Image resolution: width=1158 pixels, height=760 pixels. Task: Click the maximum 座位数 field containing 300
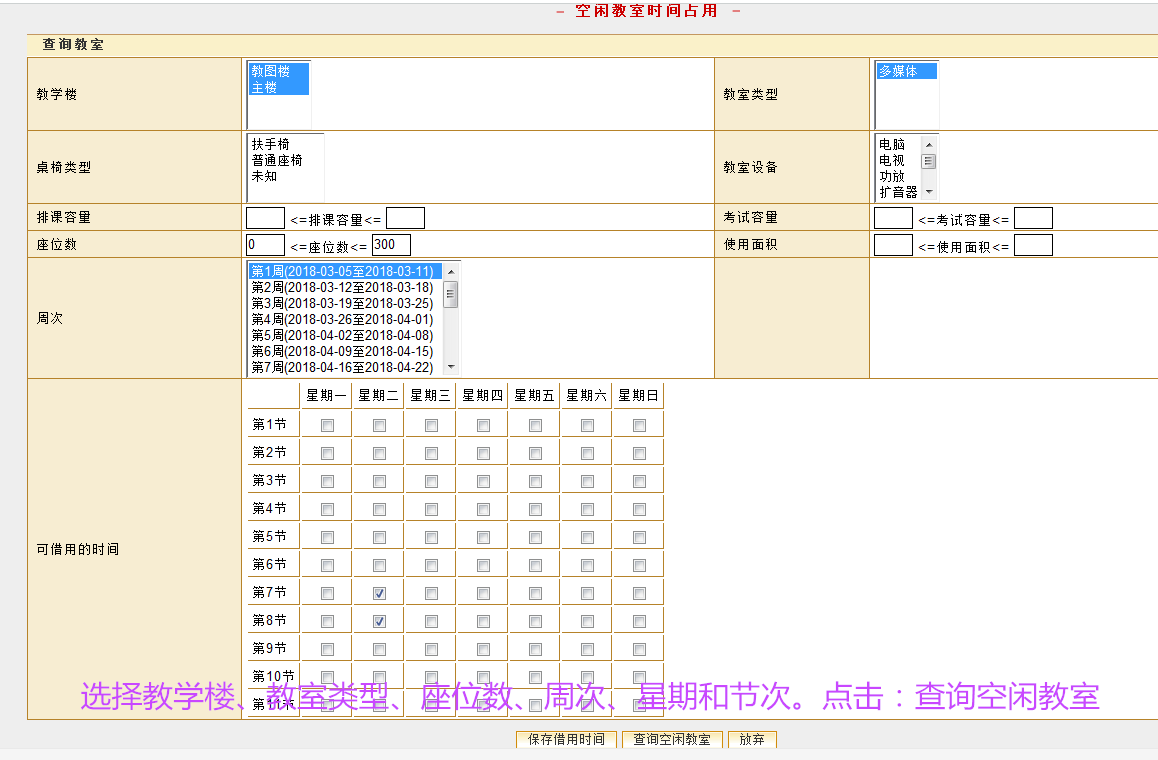pyautogui.click(x=391, y=245)
